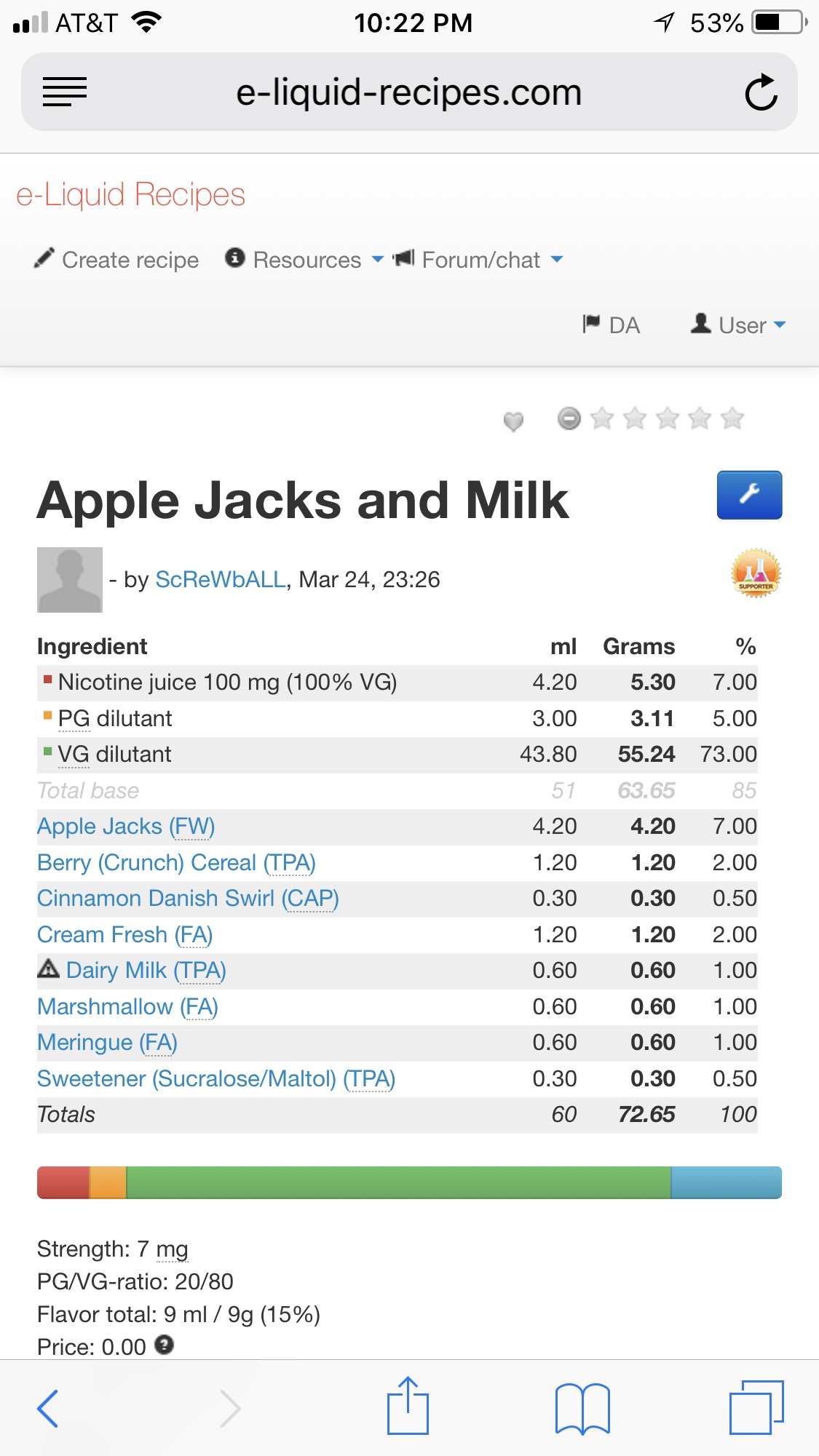The image size is (819, 1456).
Task: Open the Resources dropdown
Action: coord(378,260)
